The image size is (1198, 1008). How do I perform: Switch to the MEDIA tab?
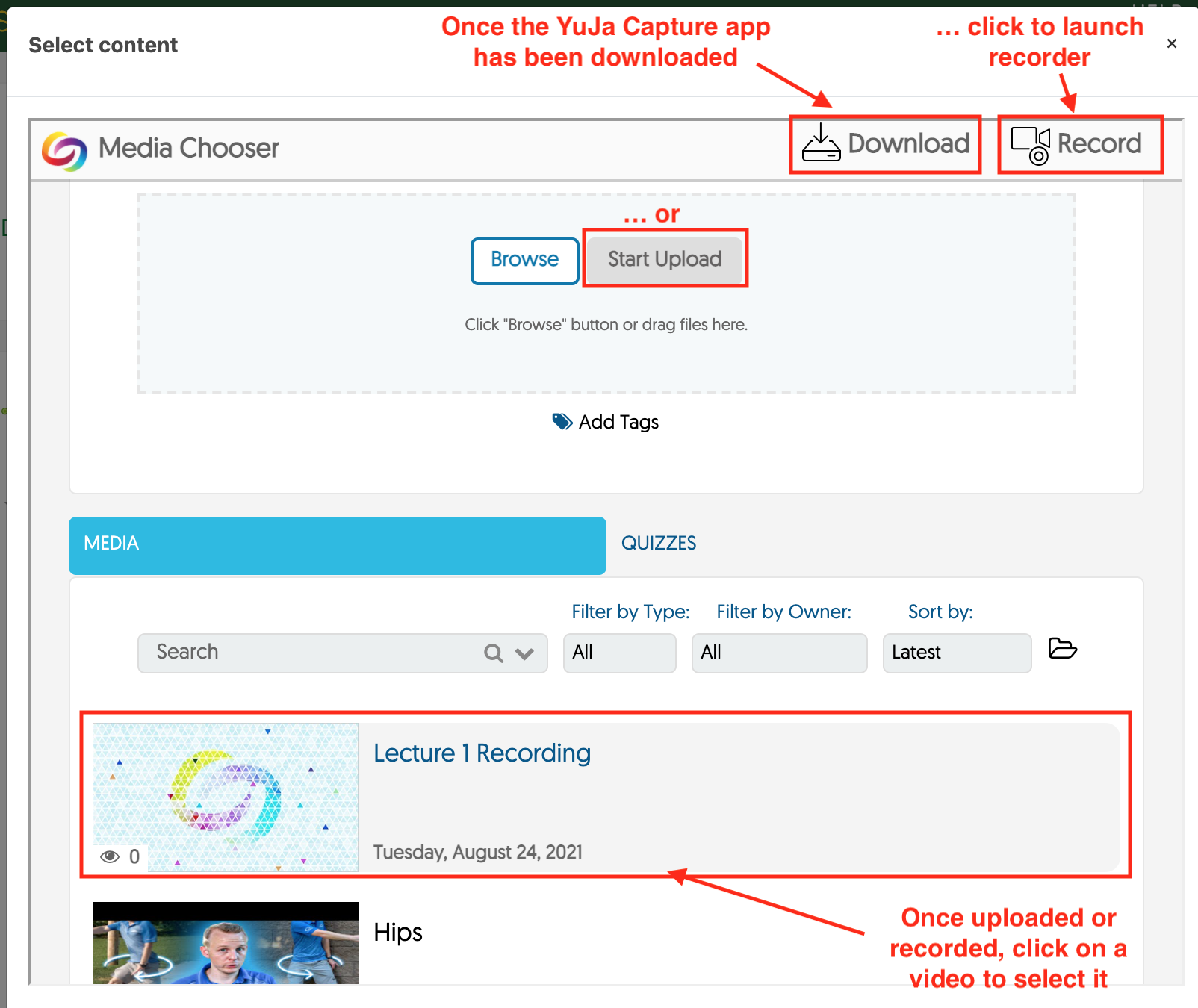coord(337,545)
